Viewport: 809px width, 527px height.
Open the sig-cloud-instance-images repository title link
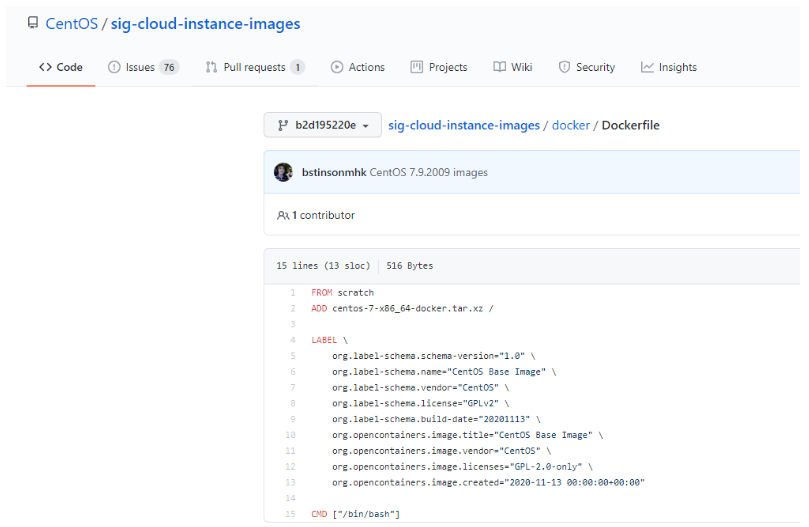[x=205, y=24]
